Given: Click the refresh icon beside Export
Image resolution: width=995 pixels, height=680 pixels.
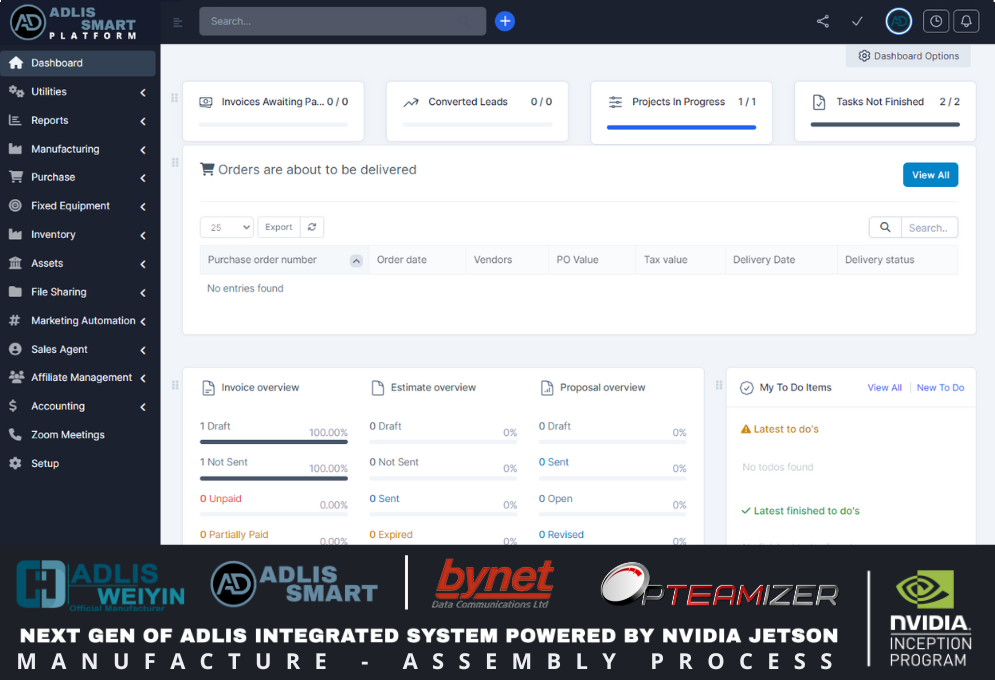Looking at the screenshot, I should (312, 227).
